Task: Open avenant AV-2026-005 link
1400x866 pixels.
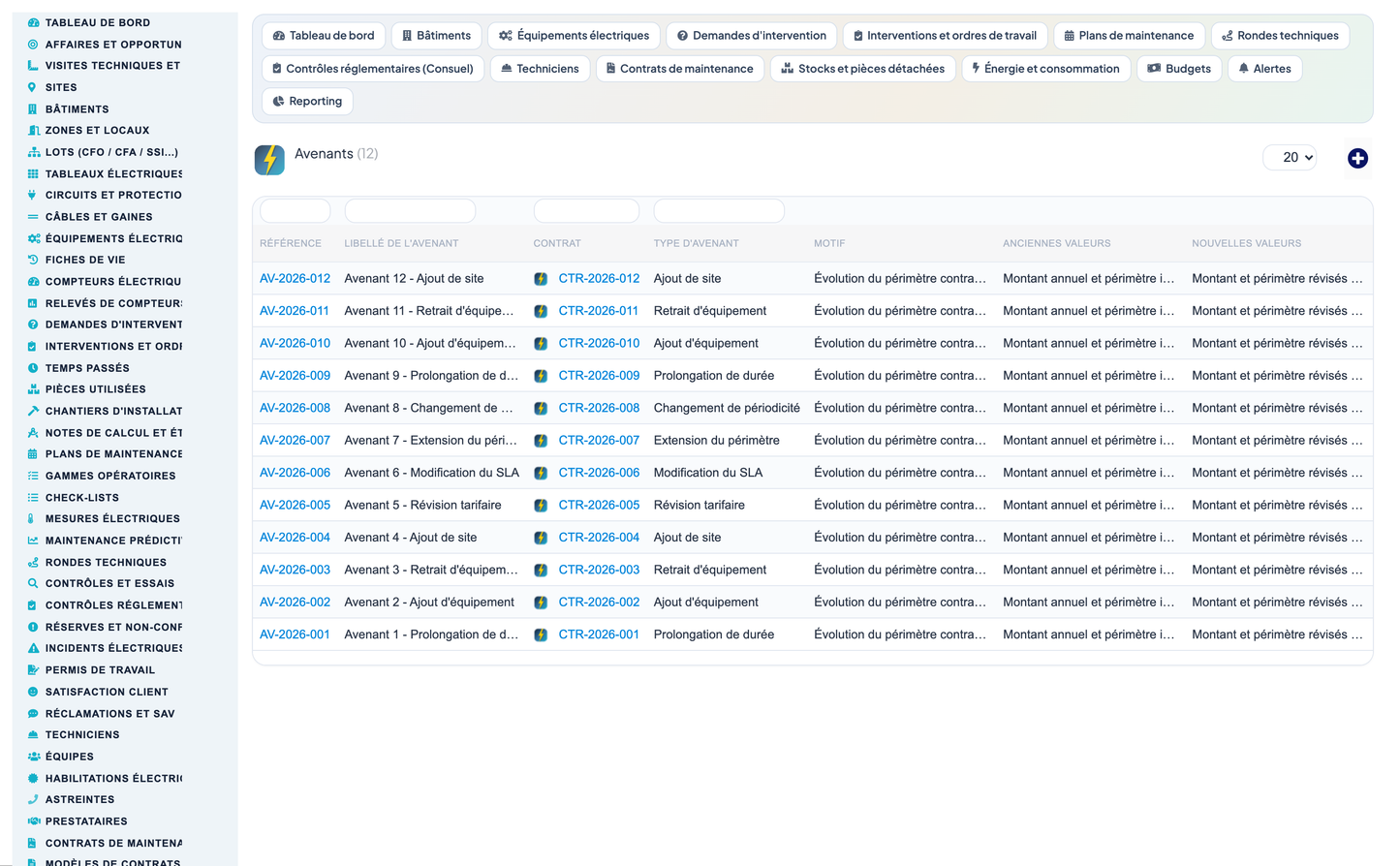Action: click(295, 506)
